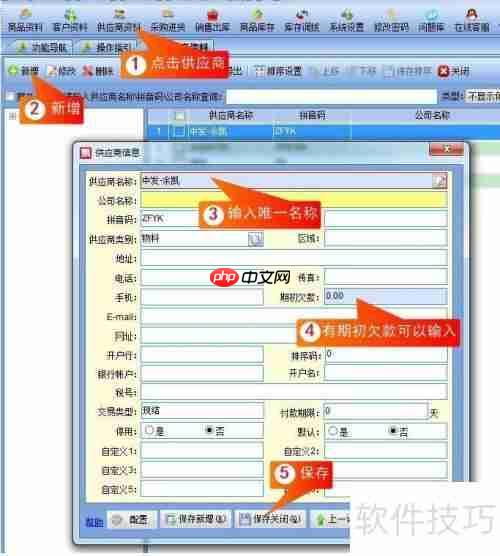
Task: Open the 商品库存 module
Action: pyautogui.click(x=257, y=21)
